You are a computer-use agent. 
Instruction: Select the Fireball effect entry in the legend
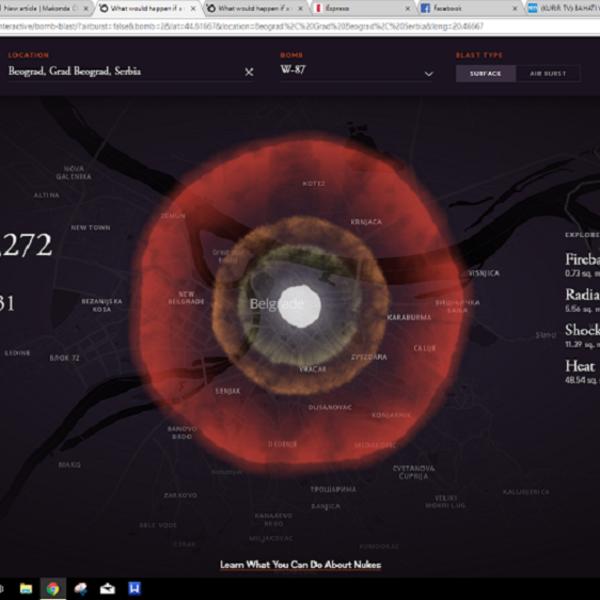click(582, 260)
